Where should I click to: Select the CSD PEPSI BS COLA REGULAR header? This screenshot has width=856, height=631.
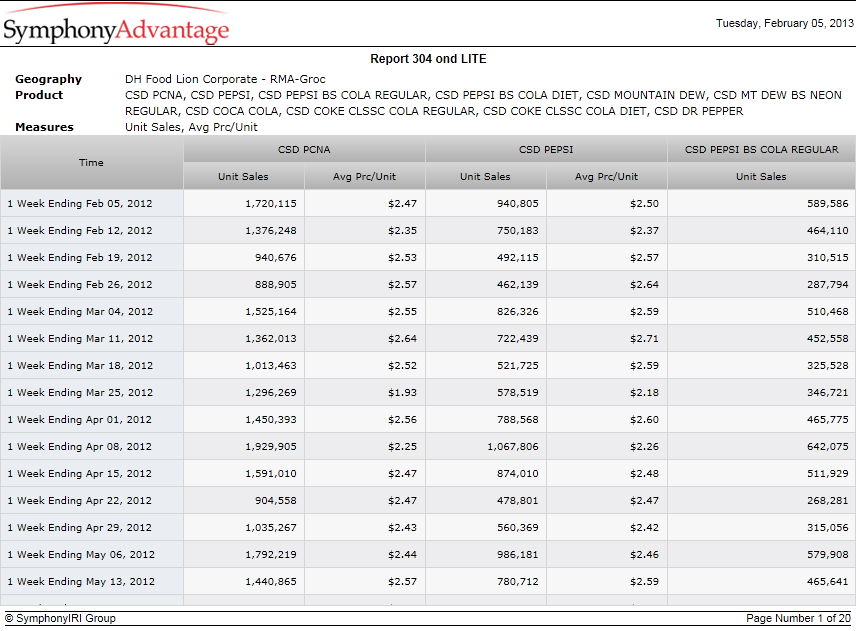762,150
